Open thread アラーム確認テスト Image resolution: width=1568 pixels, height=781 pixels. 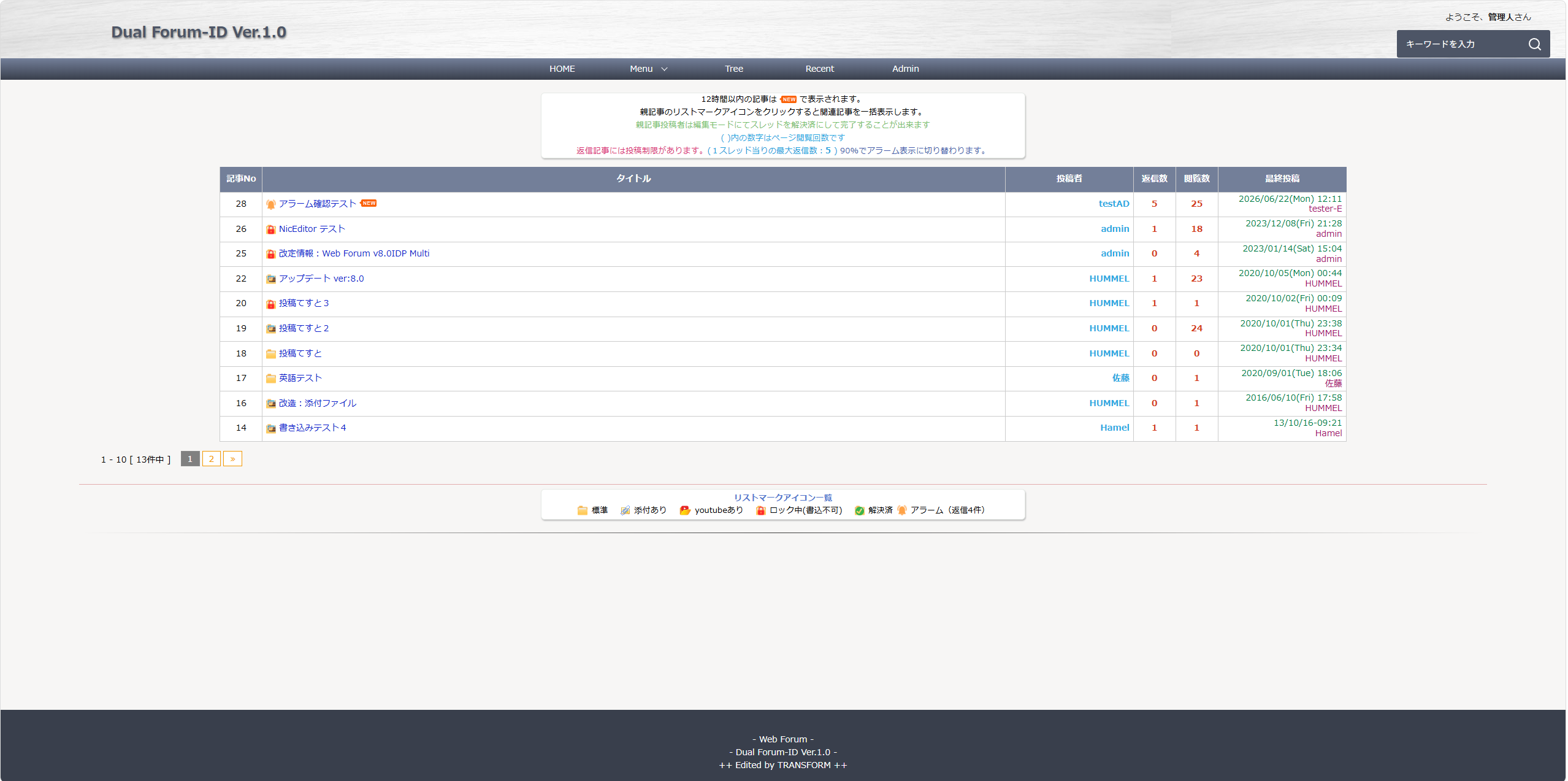317,204
